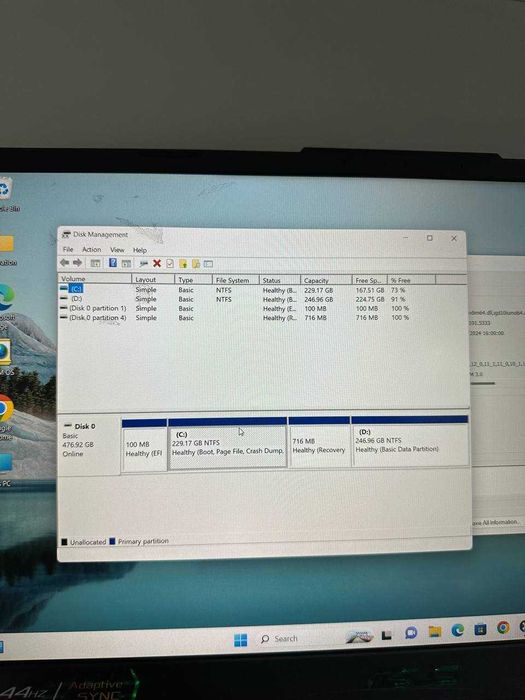525x700 pixels.
Task: Toggle the Show/Hide Console Tree toolbar icon
Action: pyautogui.click(x=95, y=263)
